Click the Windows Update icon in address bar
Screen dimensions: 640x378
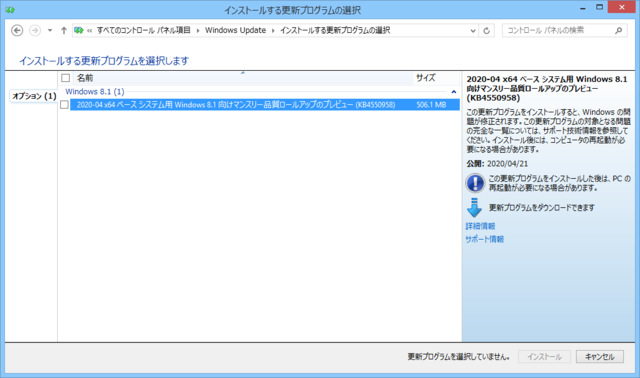click(x=79, y=31)
